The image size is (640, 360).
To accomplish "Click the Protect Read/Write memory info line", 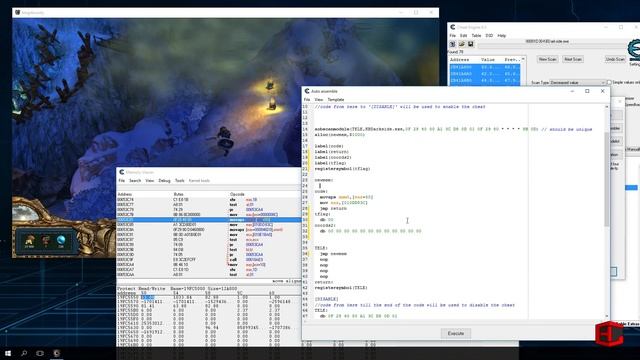I will (177, 289).
